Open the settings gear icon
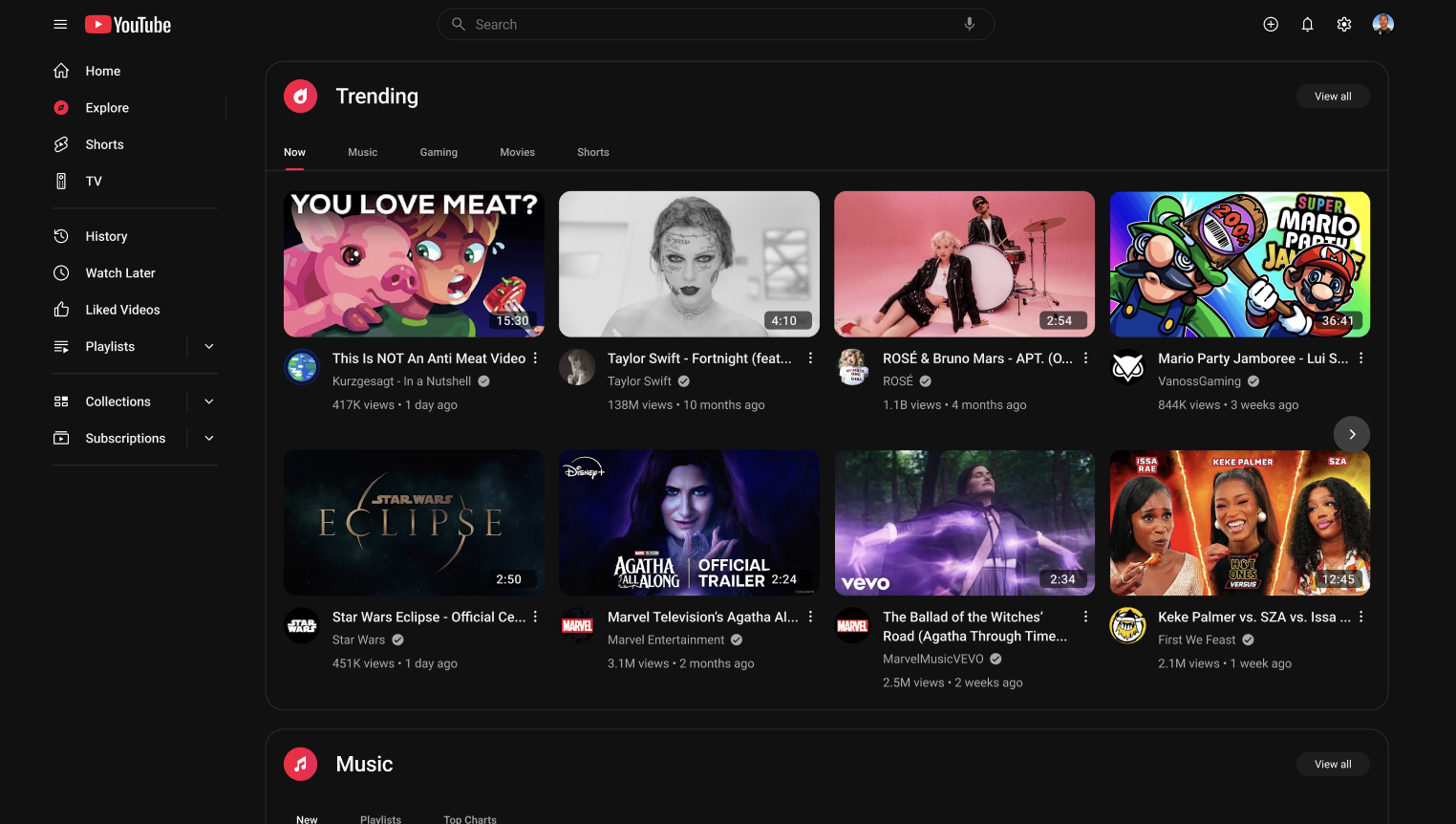1456x824 pixels. pos(1344,25)
